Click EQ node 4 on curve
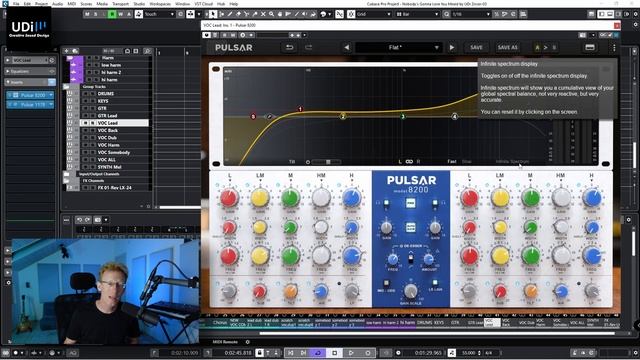Screen dimensions: 640x360 [x=455, y=117]
